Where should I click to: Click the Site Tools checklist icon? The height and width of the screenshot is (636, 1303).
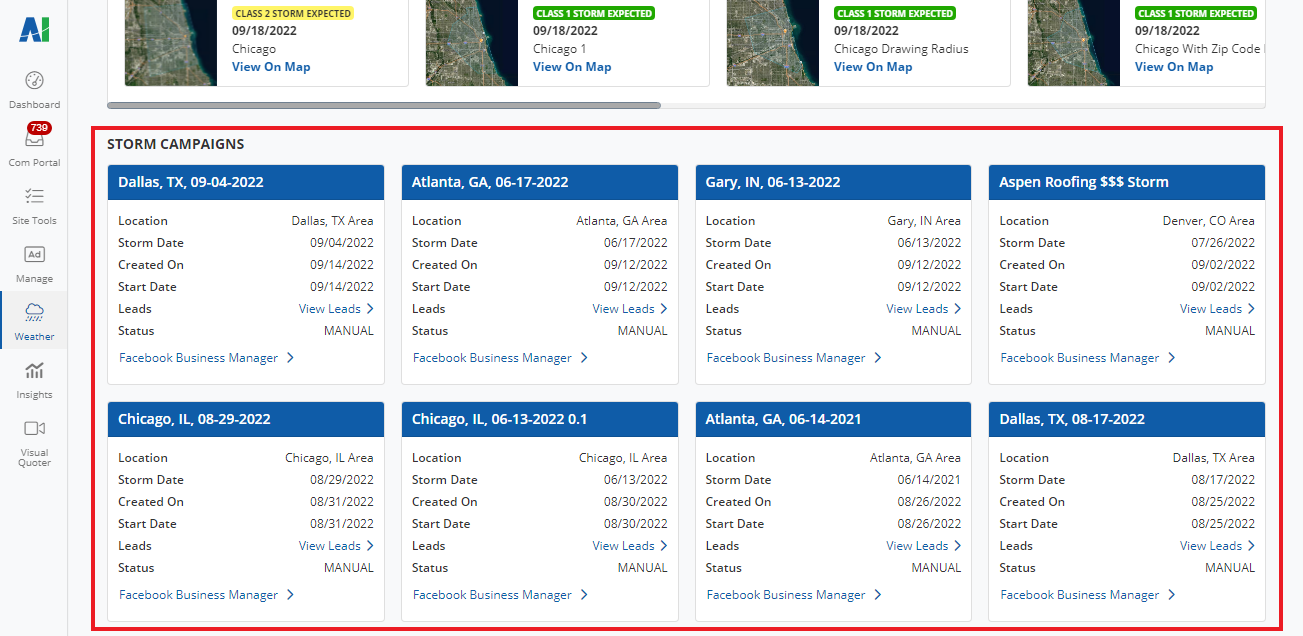coord(34,196)
